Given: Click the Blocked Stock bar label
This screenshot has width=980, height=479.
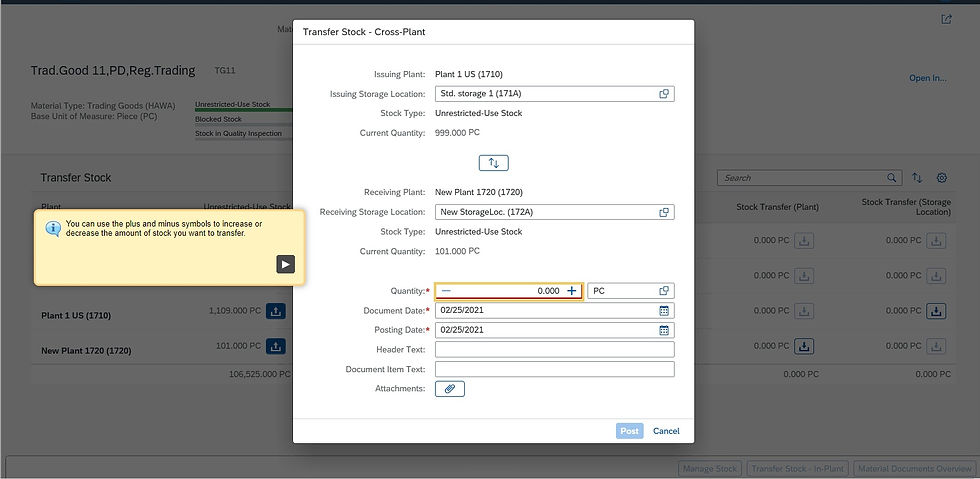Looking at the screenshot, I should click(x=218, y=119).
